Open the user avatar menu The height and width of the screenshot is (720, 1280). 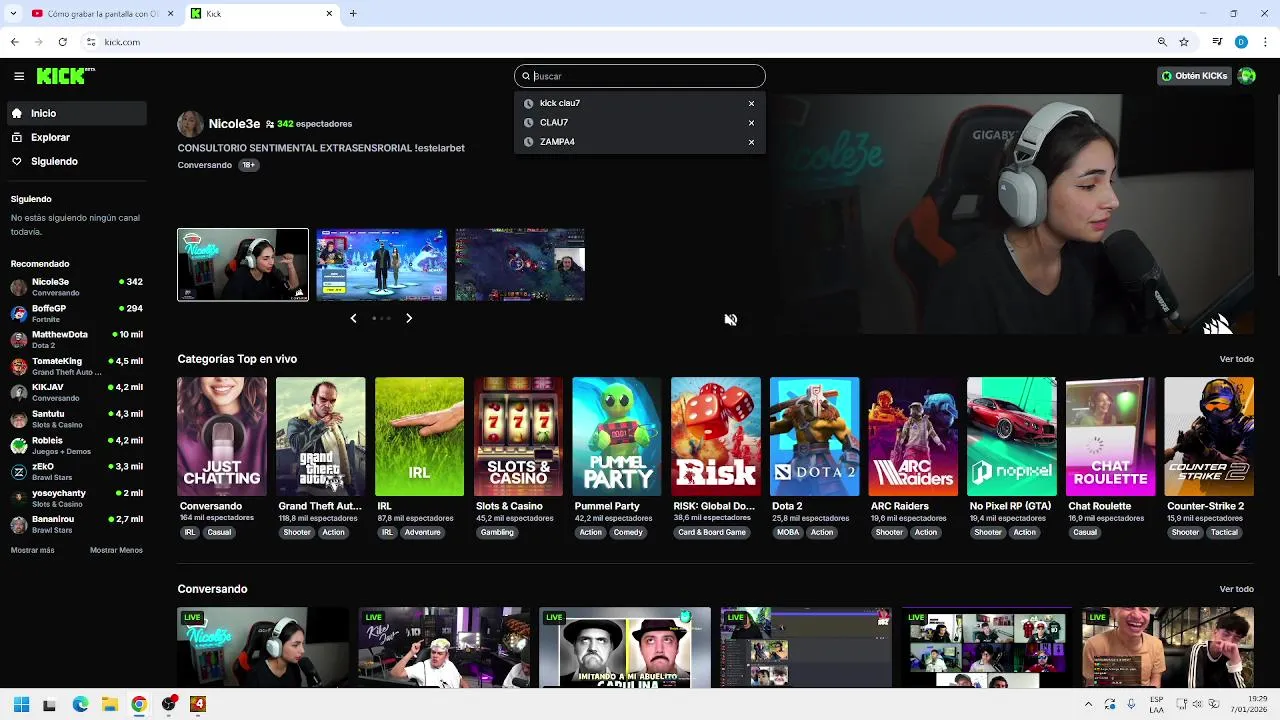click(x=1246, y=76)
